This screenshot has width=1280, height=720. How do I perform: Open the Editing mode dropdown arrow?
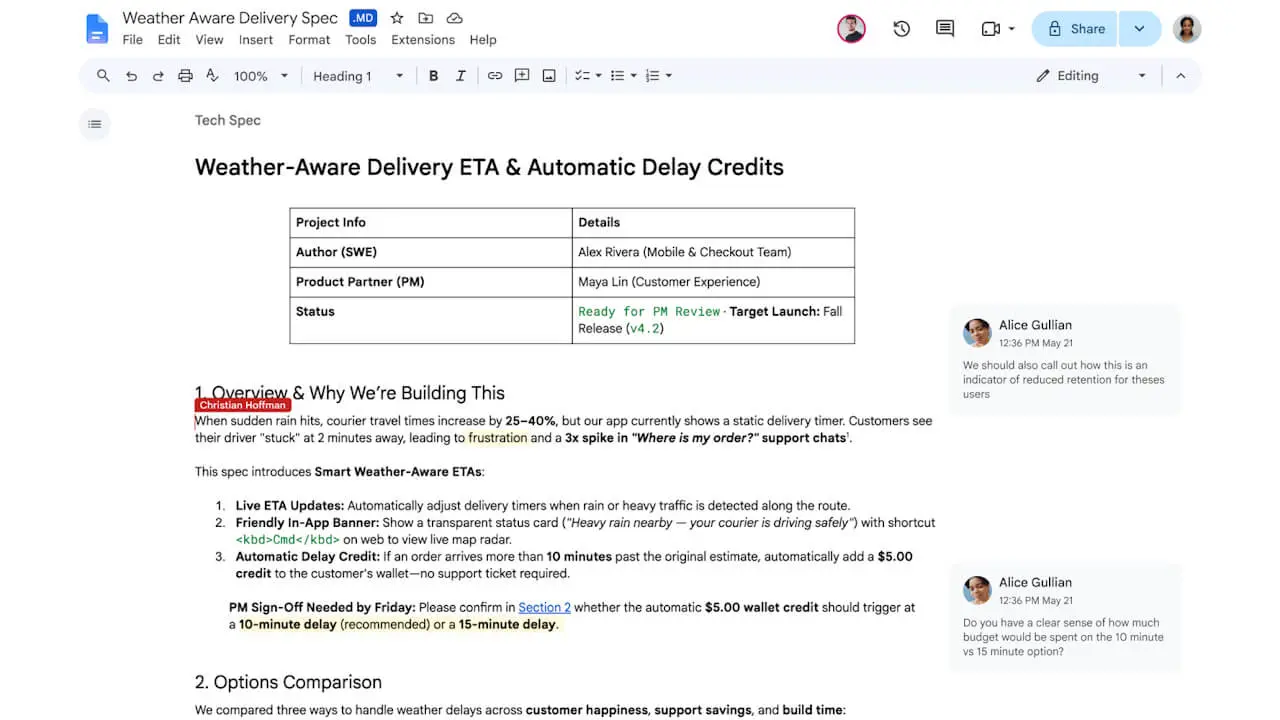tap(1142, 76)
